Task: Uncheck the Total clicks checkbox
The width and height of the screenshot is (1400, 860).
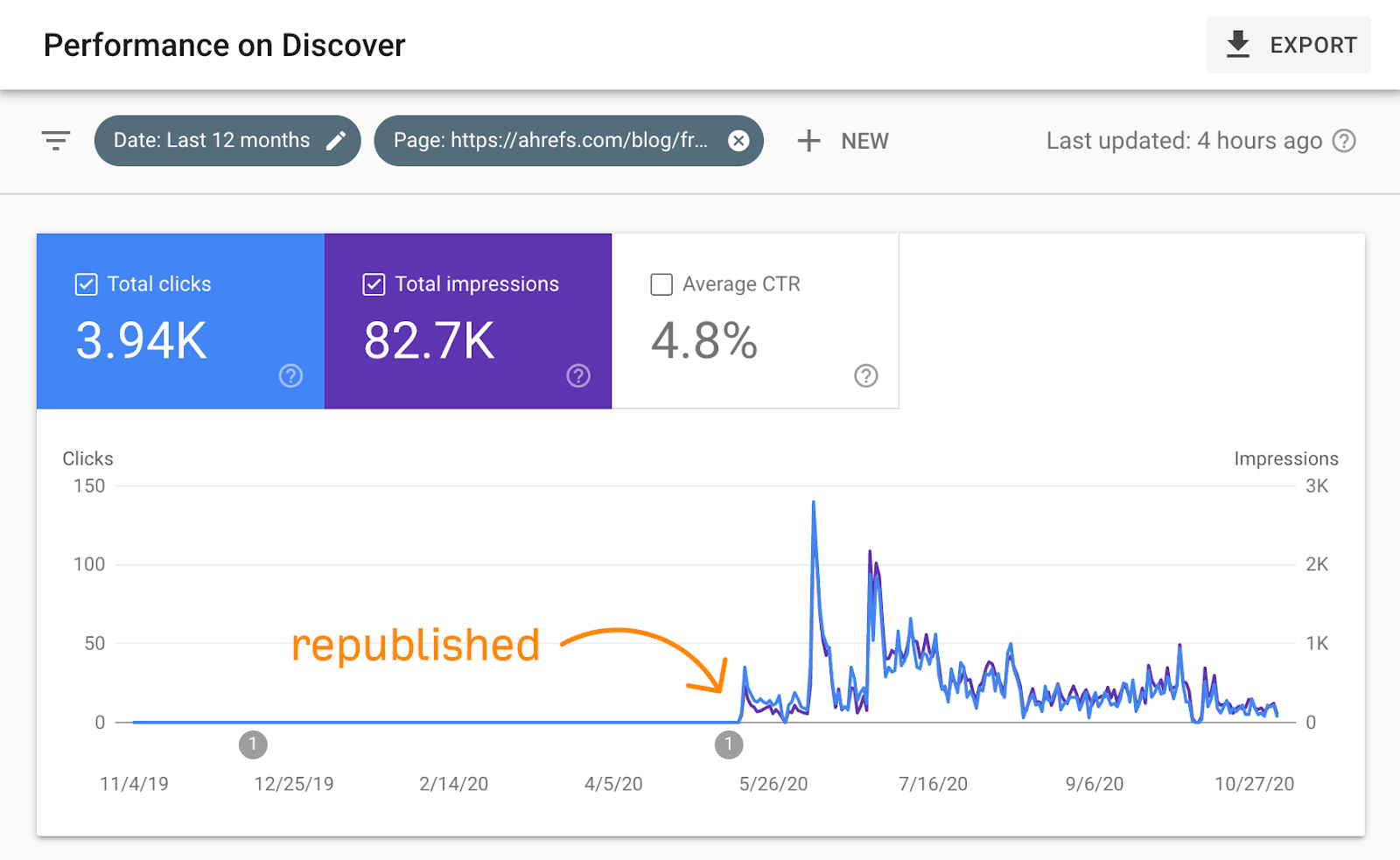Action: pyautogui.click(x=85, y=284)
